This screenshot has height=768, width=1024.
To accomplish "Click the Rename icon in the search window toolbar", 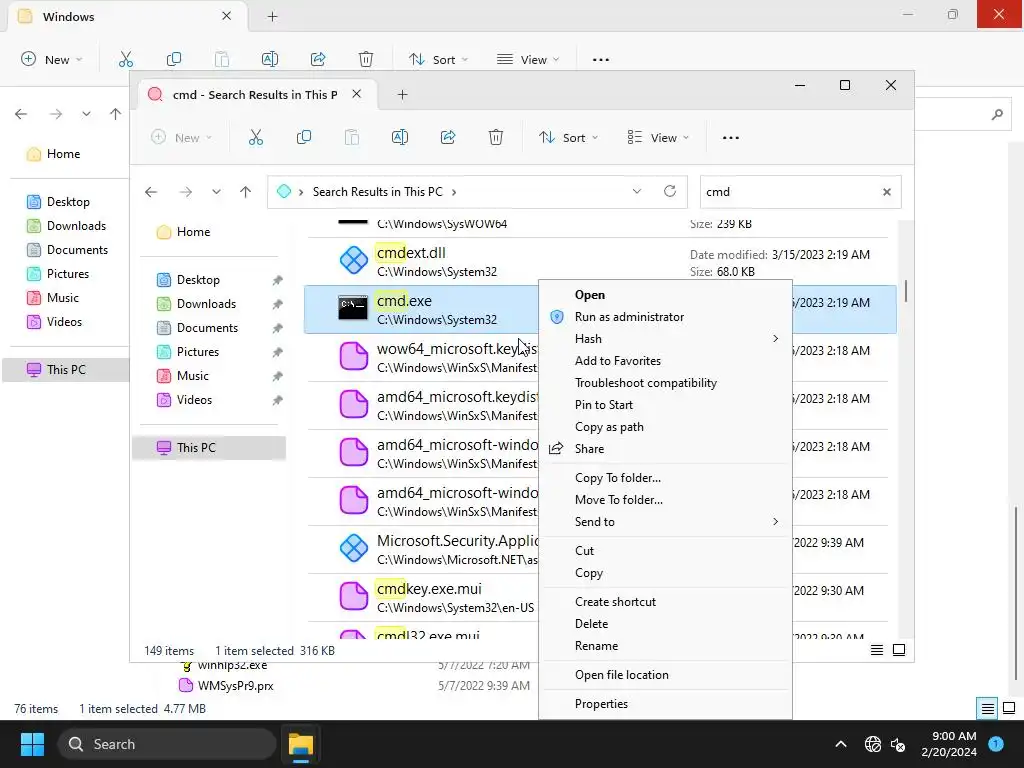I will click(400, 138).
